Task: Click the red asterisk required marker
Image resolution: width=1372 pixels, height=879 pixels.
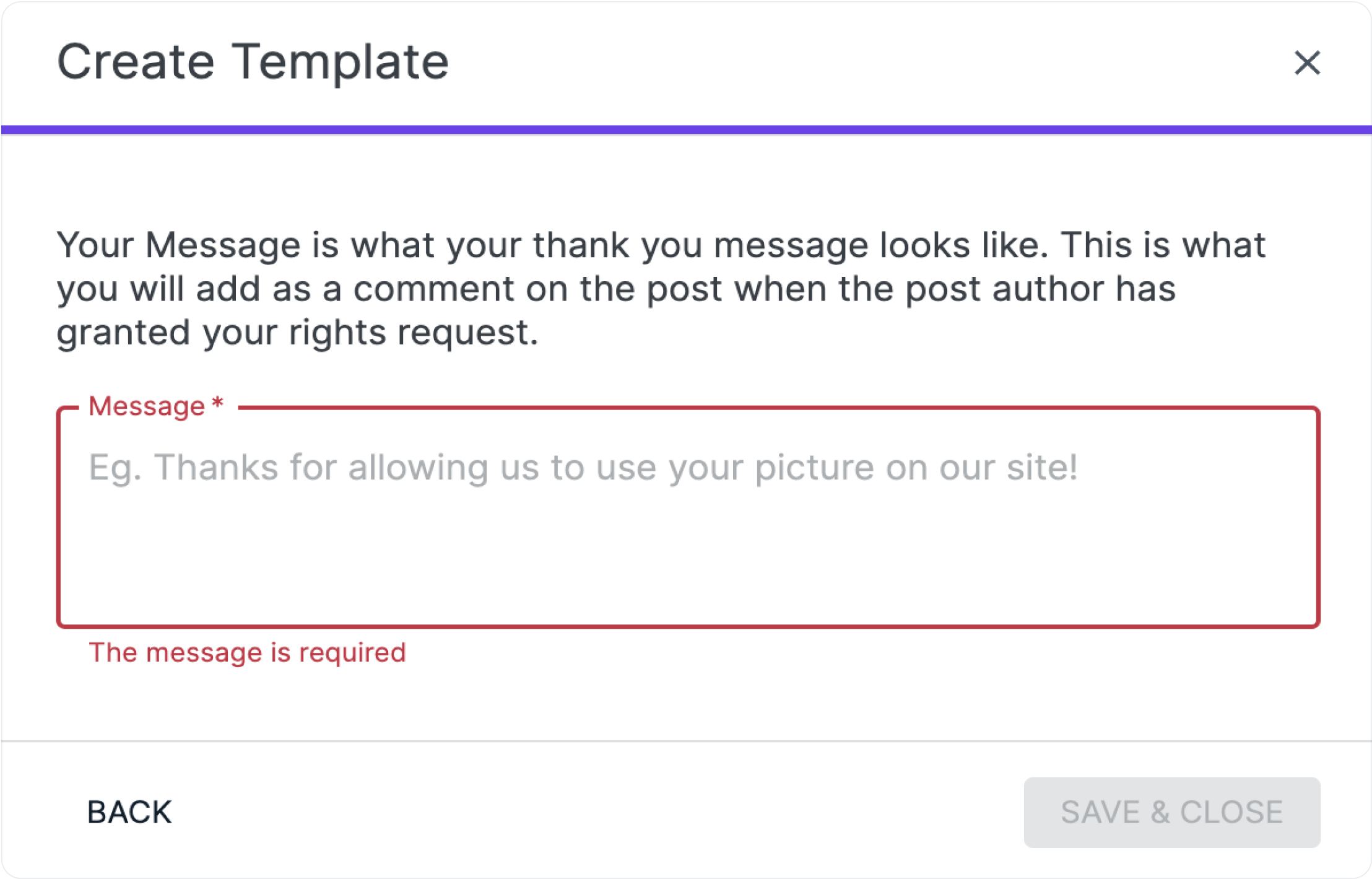Action: [x=217, y=404]
